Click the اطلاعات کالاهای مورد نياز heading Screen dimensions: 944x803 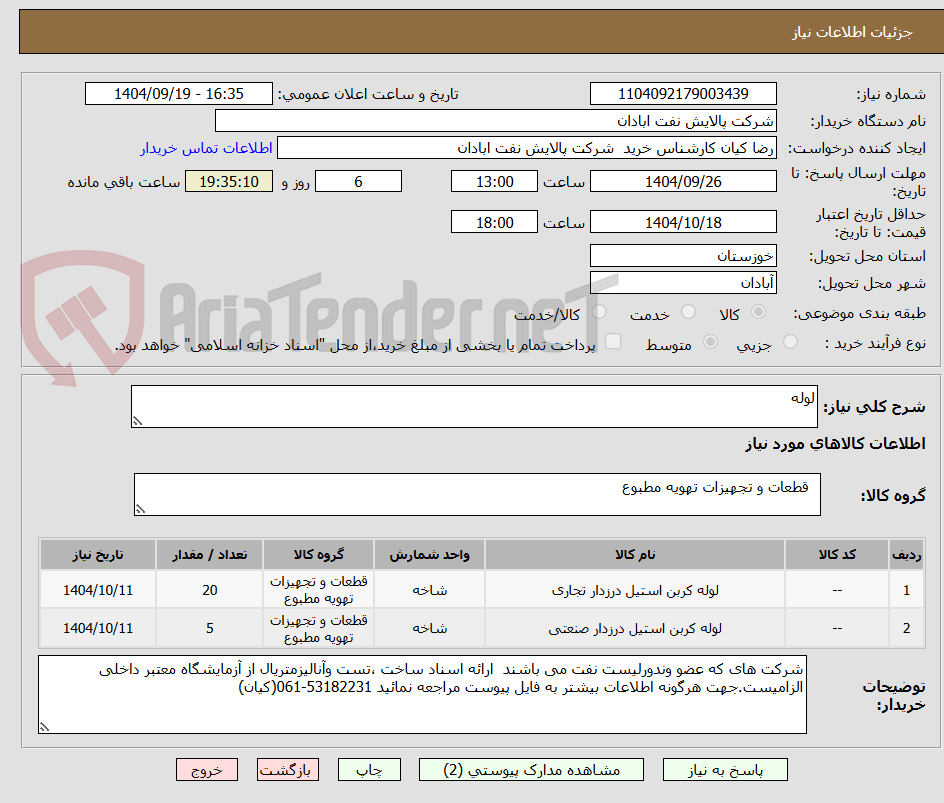[835, 444]
